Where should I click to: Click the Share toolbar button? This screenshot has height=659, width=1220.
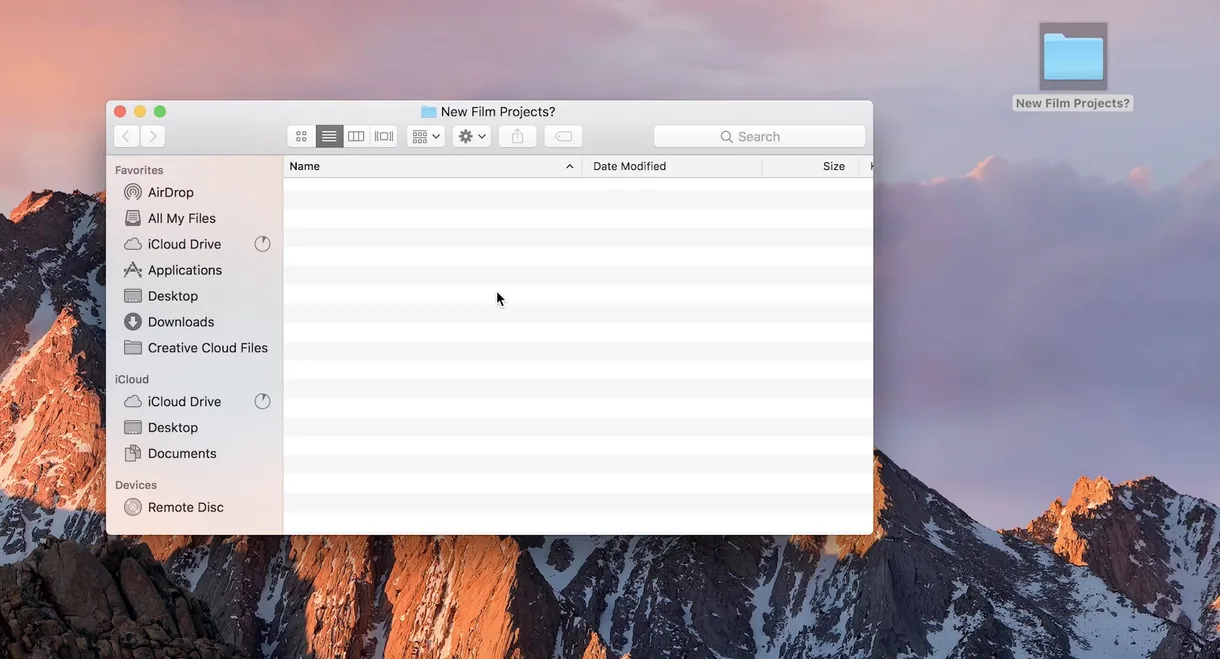click(517, 136)
